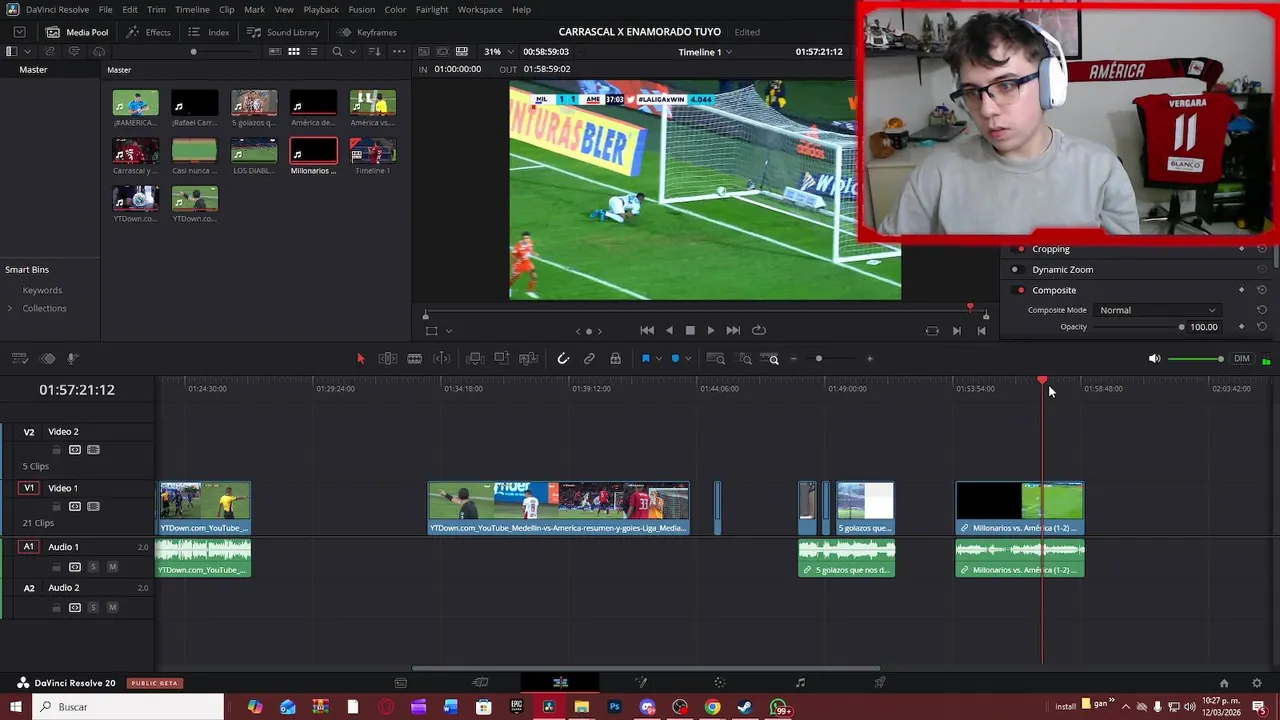Toggle Cropping enable dot in inspector
The width and height of the screenshot is (1280, 720).
pyautogui.click(x=1019, y=249)
